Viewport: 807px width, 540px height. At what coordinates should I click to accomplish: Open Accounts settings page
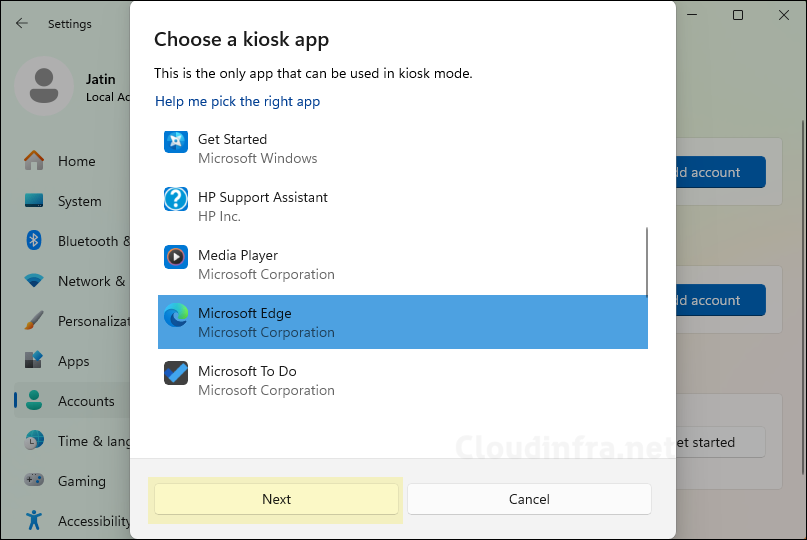72,400
